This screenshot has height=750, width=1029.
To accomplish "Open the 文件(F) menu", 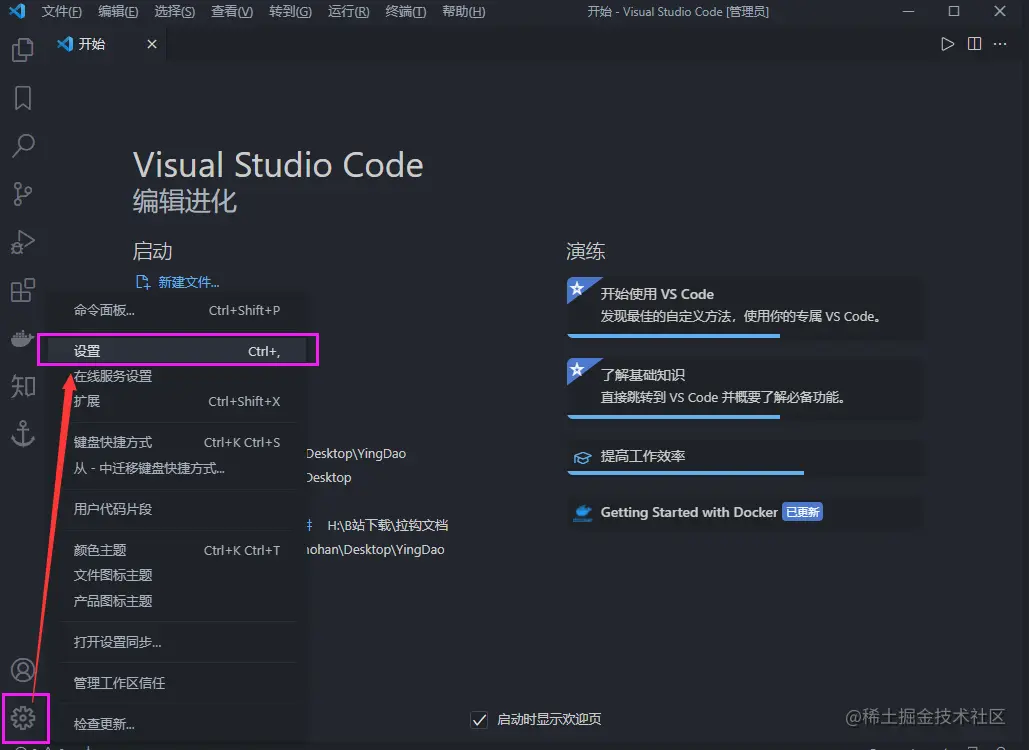I will click(62, 12).
